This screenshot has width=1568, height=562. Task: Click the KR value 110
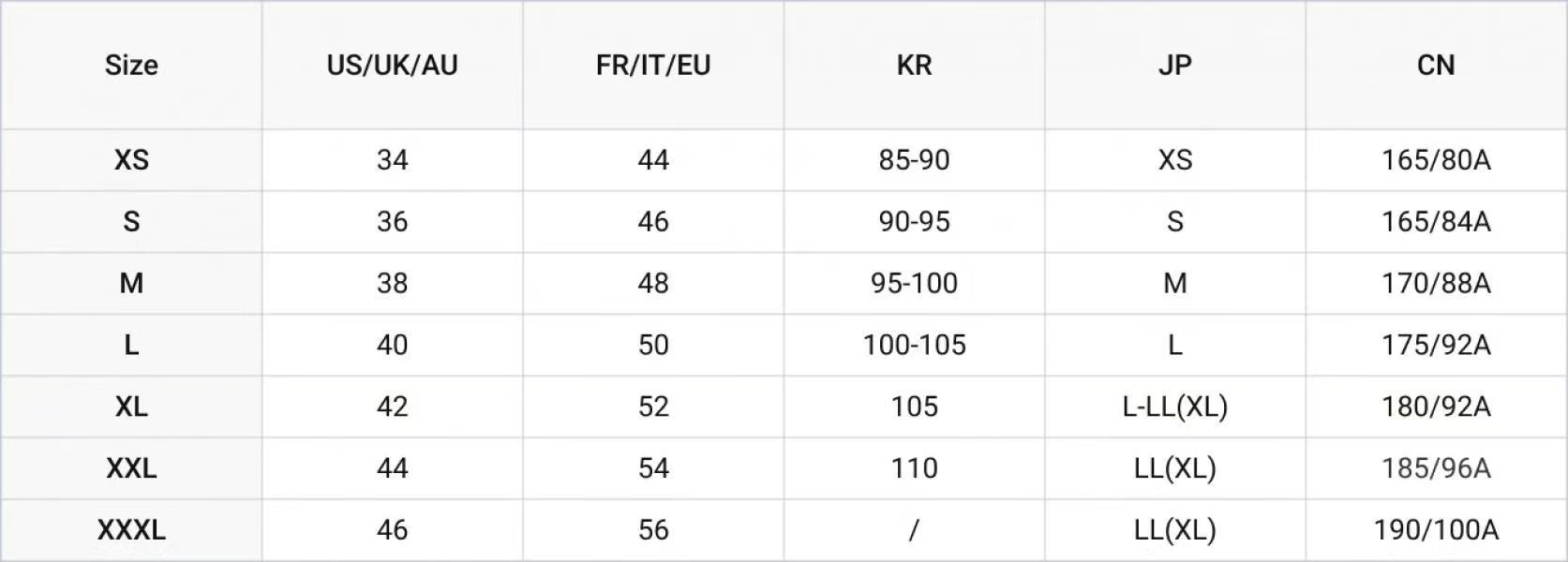tap(914, 468)
